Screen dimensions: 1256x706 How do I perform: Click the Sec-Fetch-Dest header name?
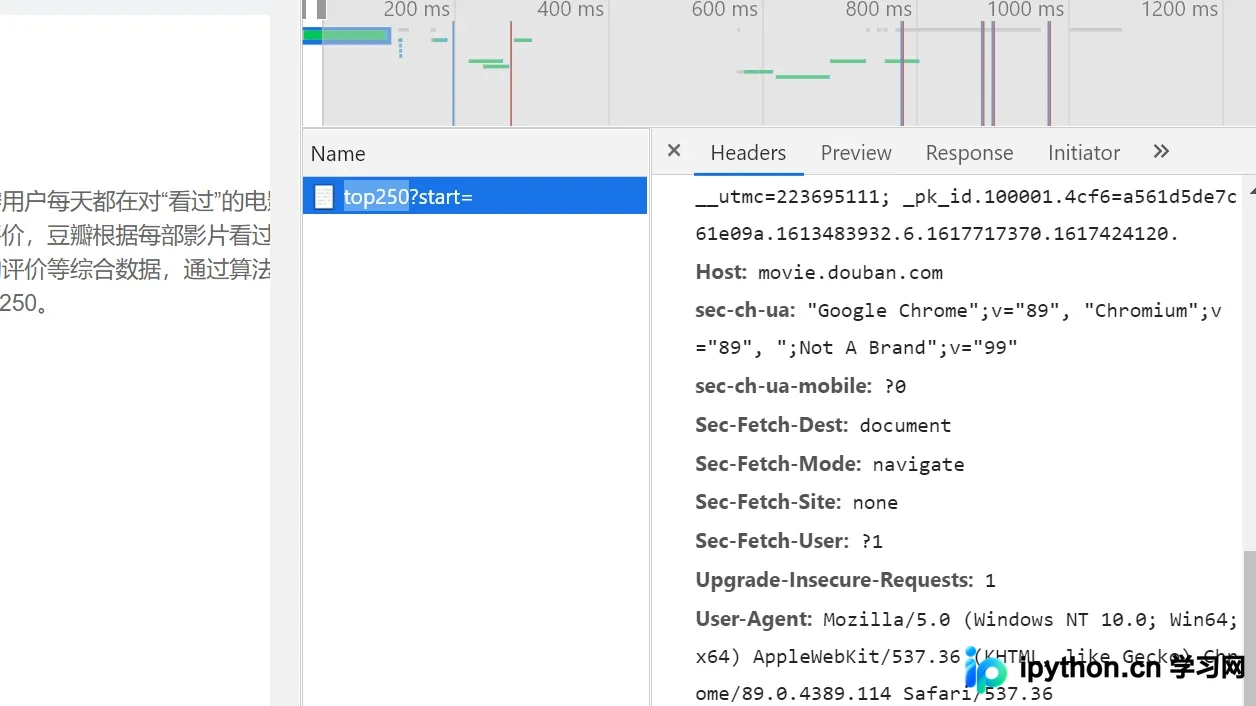pyautogui.click(x=772, y=425)
